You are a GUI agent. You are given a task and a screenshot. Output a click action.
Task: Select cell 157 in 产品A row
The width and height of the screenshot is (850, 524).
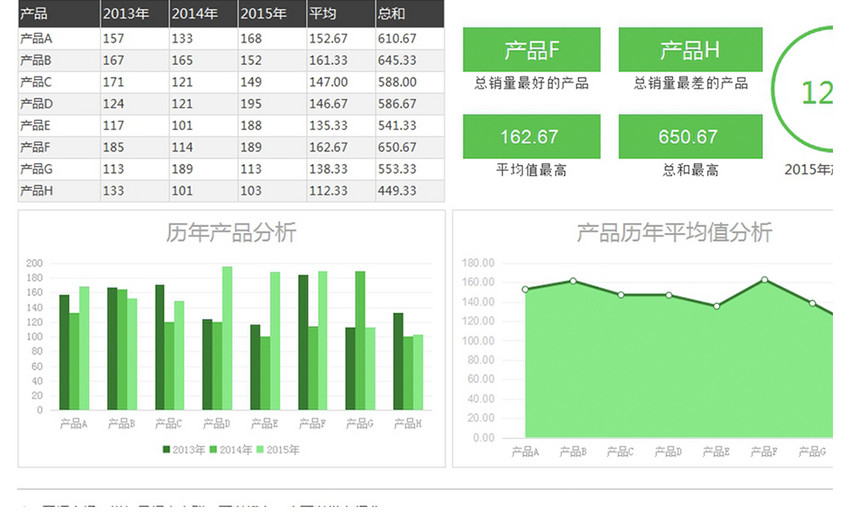coord(134,38)
